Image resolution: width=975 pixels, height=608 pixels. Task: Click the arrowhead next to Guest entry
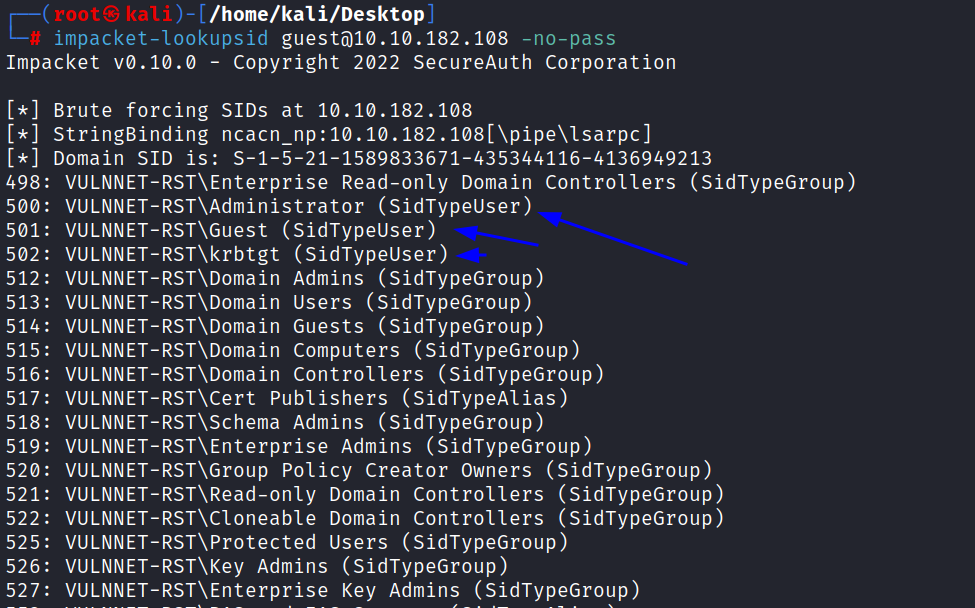[x=468, y=233]
